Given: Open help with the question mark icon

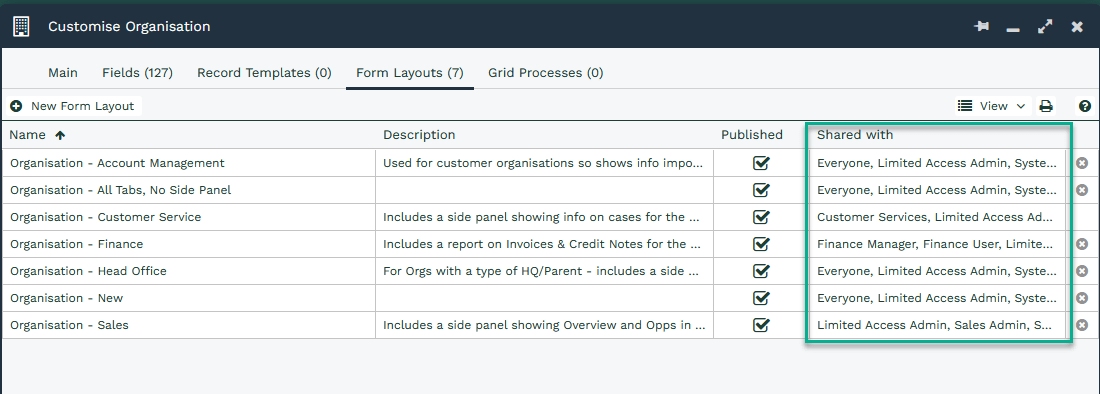Looking at the screenshot, I should [x=1085, y=106].
